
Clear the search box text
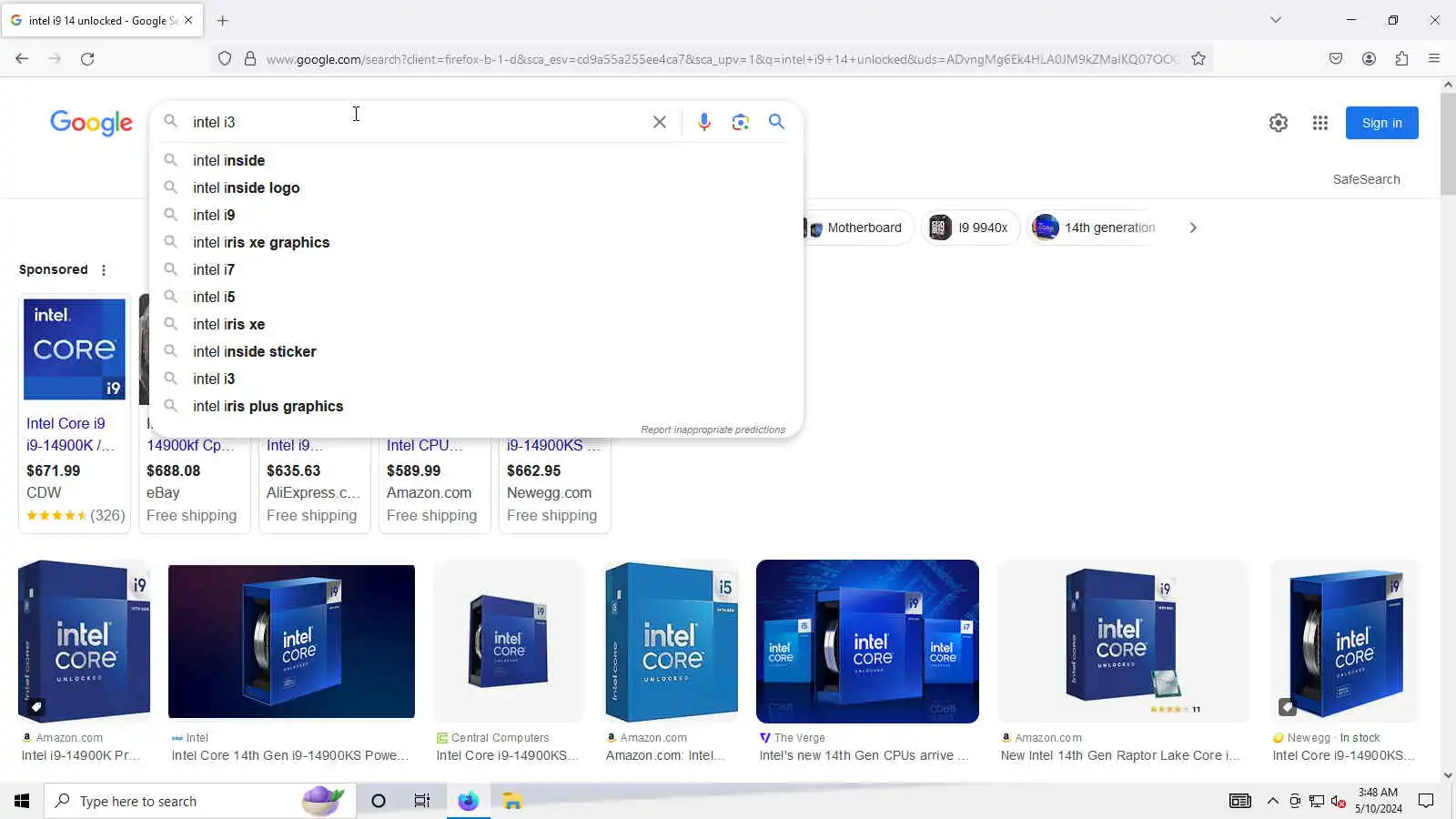point(660,122)
